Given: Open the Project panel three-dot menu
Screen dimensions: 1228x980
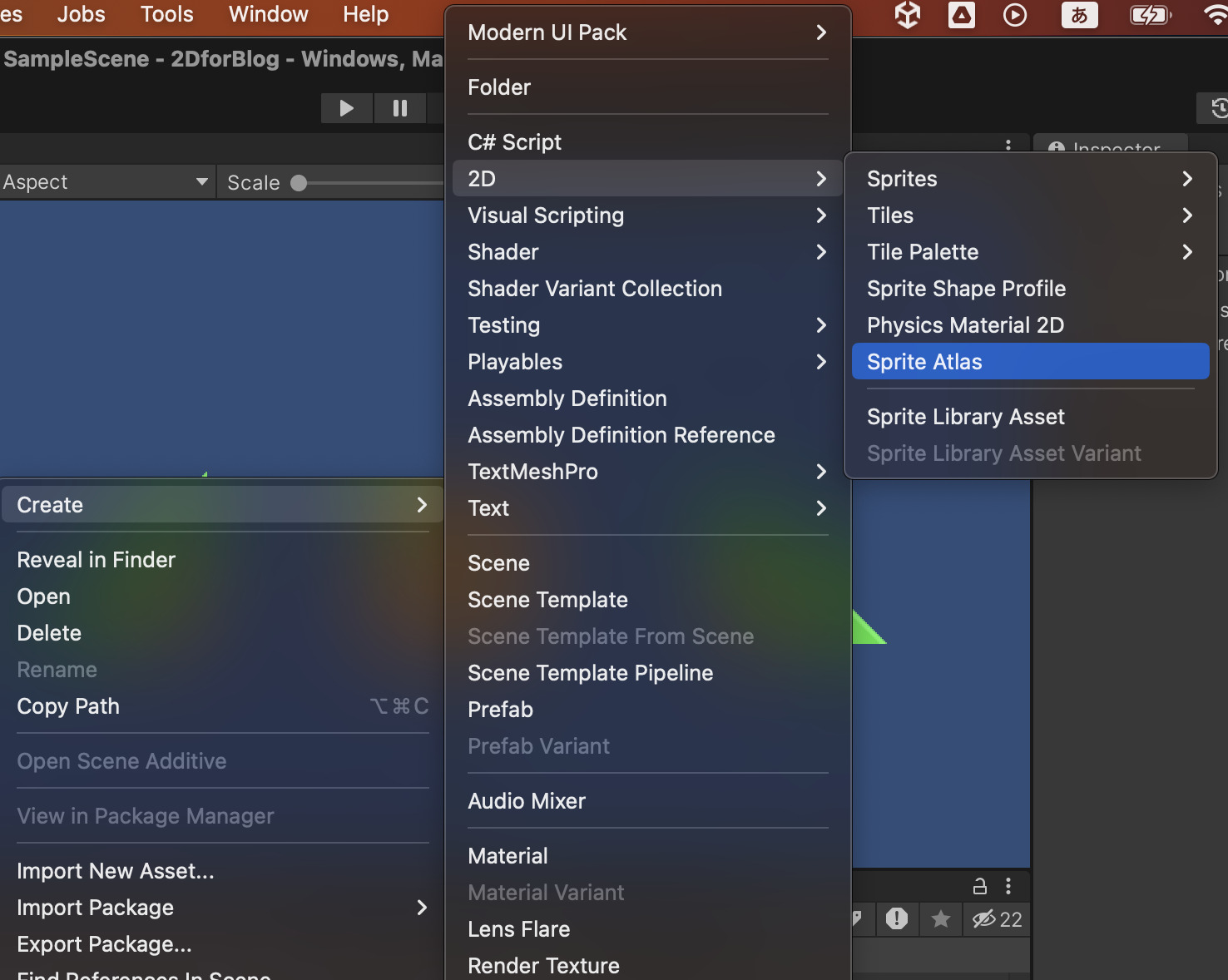Looking at the screenshot, I should pyautogui.click(x=1008, y=886).
